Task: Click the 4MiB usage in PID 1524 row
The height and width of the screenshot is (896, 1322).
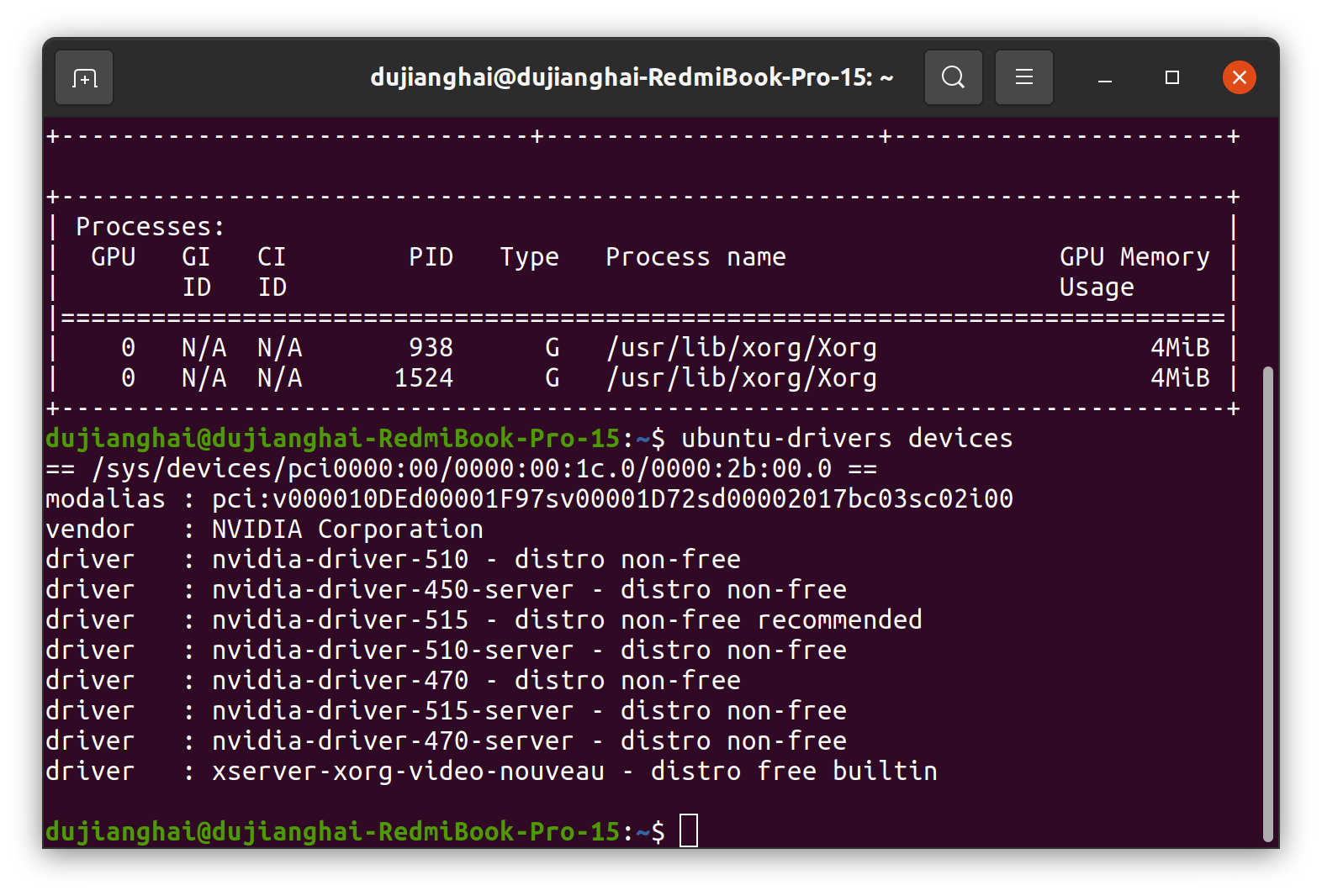Action: pos(1180,377)
